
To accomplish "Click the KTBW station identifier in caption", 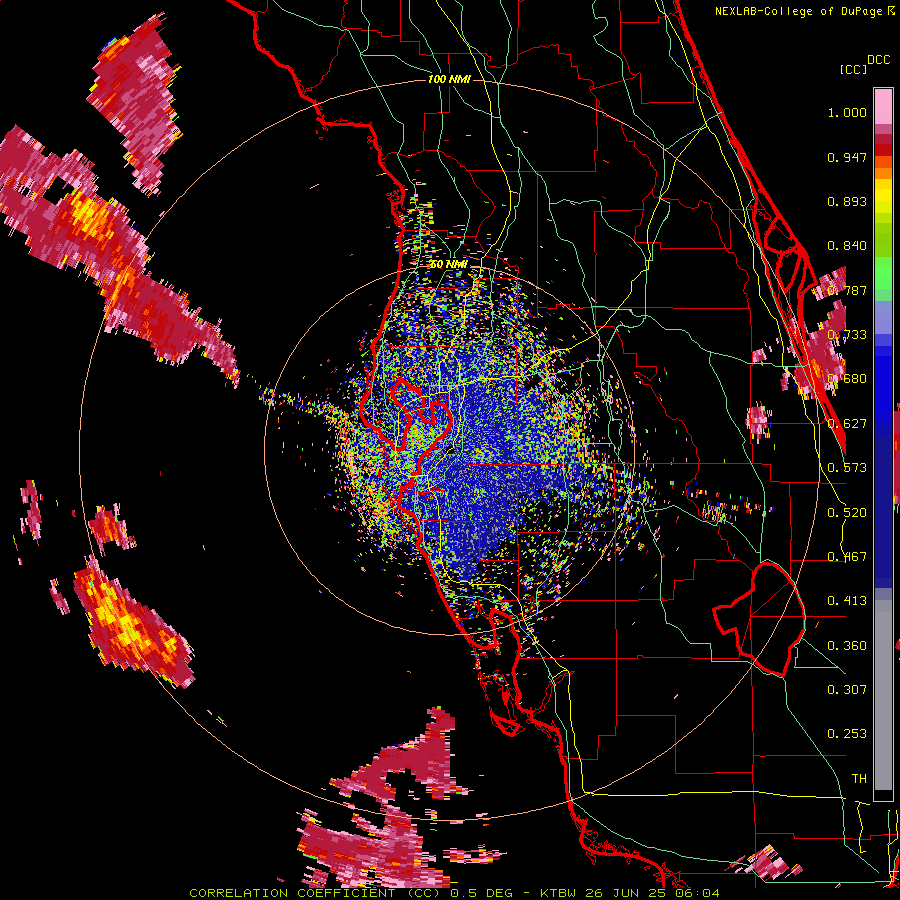I will (x=560, y=893).
